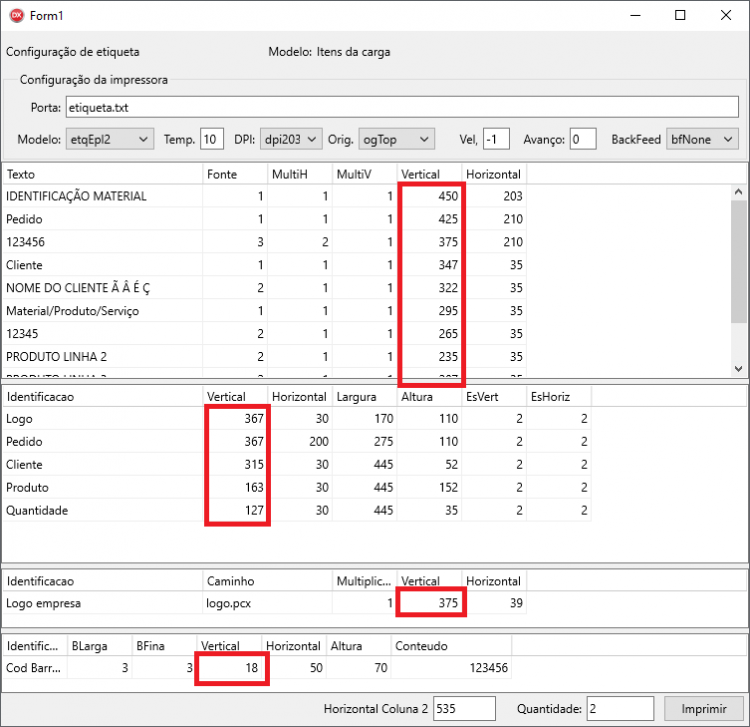Viewport: 750px width, 727px height.
Task: Open the Modelo dropdown showing etqEpl2
Action: (110, 139)
